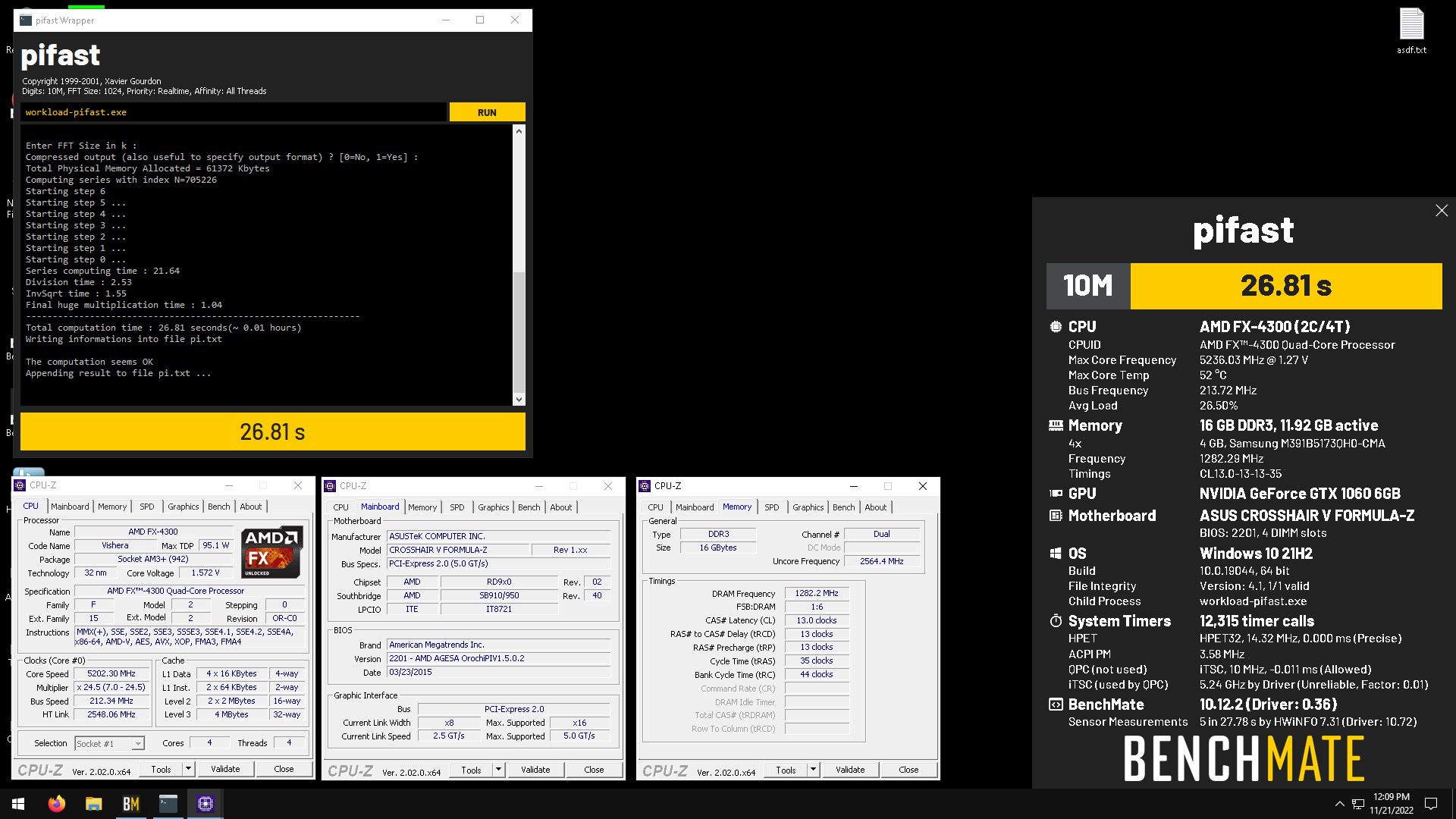This screenshot has width=1456, height=819.
Task: Click the network tray icon
Action: 1358,804
